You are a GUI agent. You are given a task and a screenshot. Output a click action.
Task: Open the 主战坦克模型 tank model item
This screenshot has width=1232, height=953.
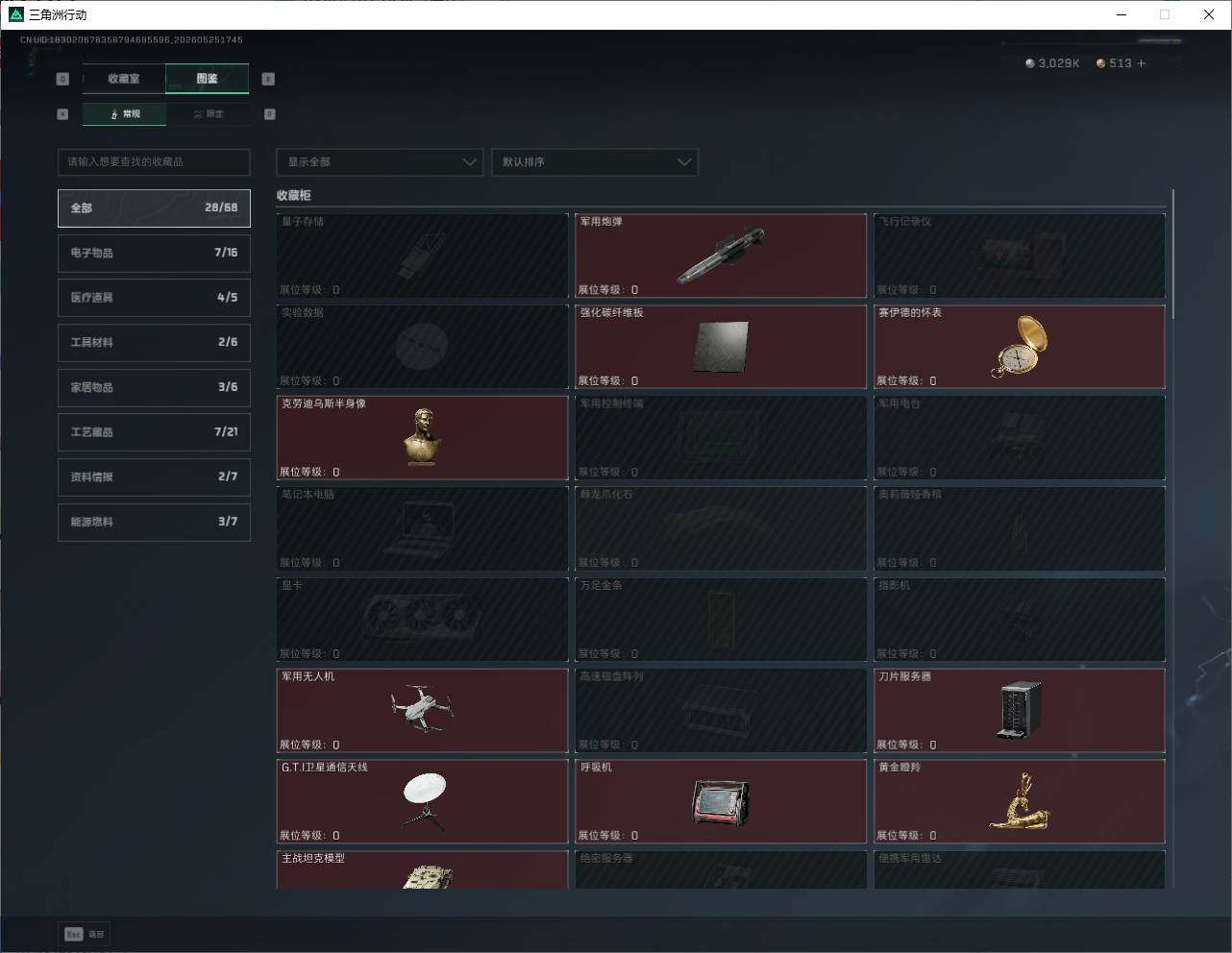coord(423,869)
